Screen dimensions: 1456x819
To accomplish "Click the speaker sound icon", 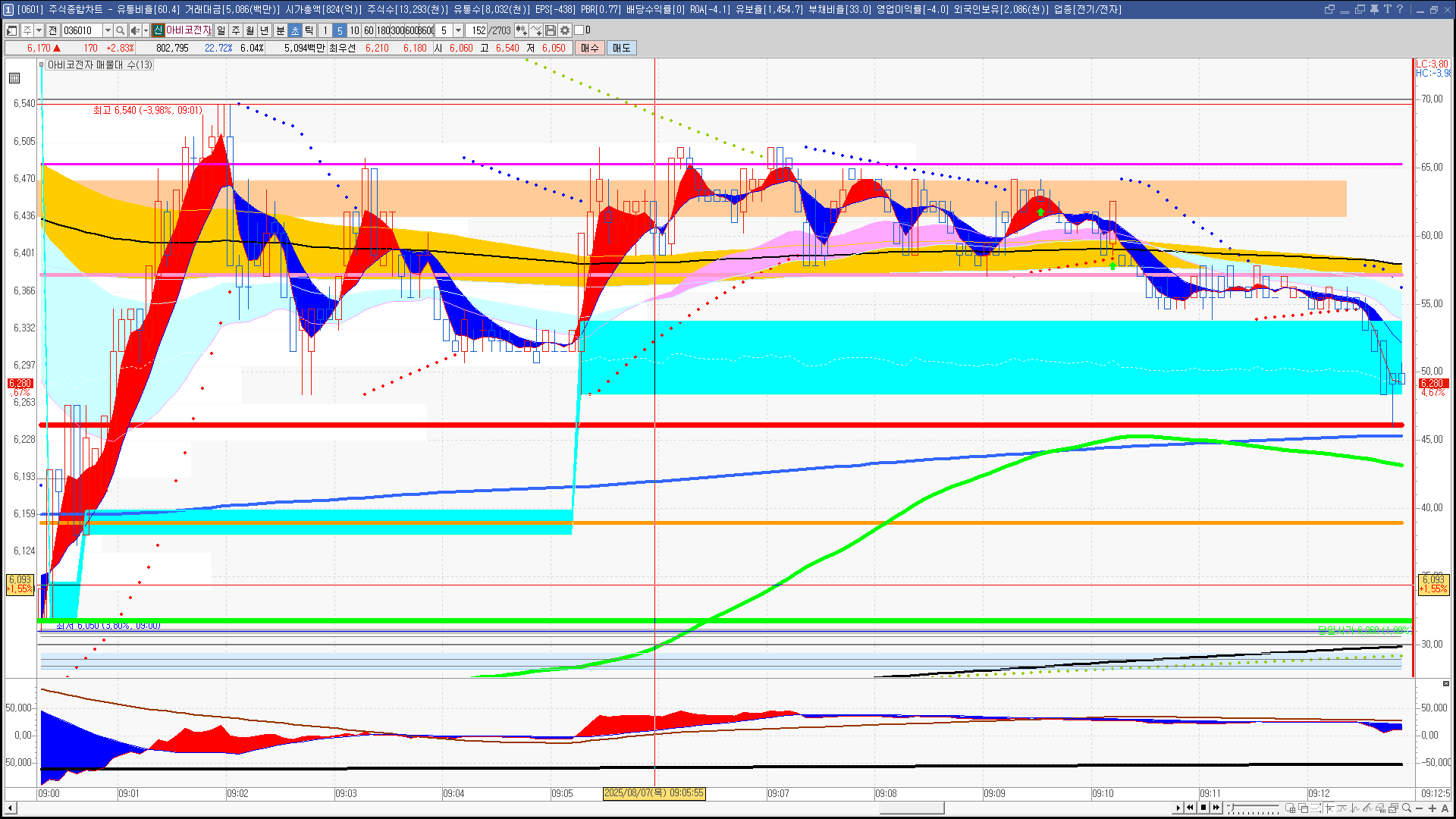I will click(134, 30).
